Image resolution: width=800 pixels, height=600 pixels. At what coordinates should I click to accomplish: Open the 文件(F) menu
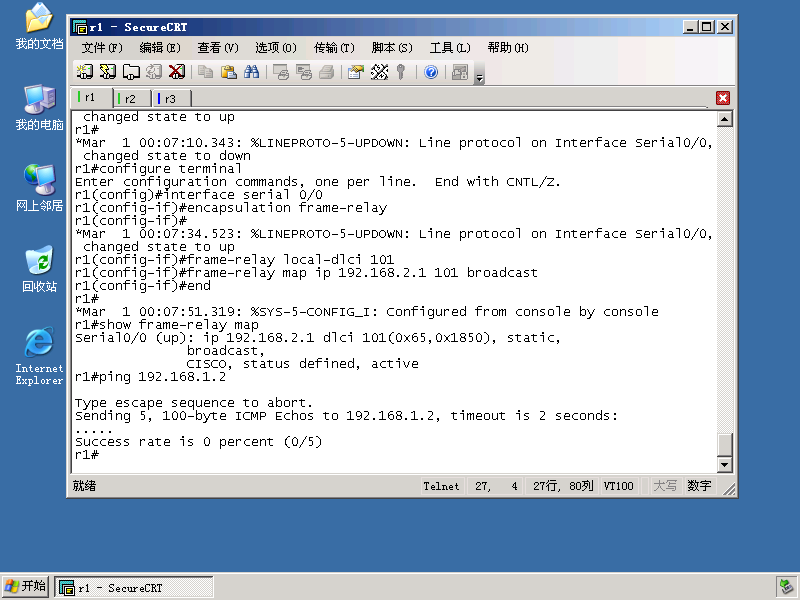tap(102, 48)
